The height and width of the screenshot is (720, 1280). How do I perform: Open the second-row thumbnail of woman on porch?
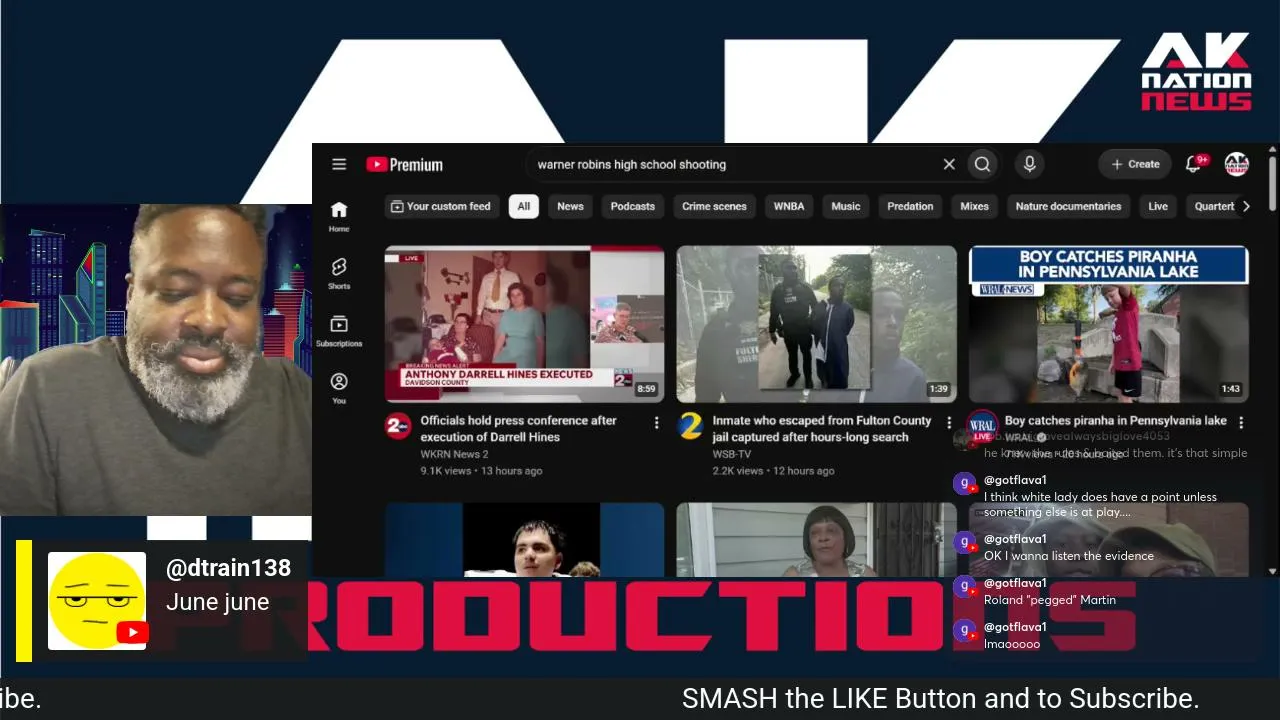coord(816,540)
